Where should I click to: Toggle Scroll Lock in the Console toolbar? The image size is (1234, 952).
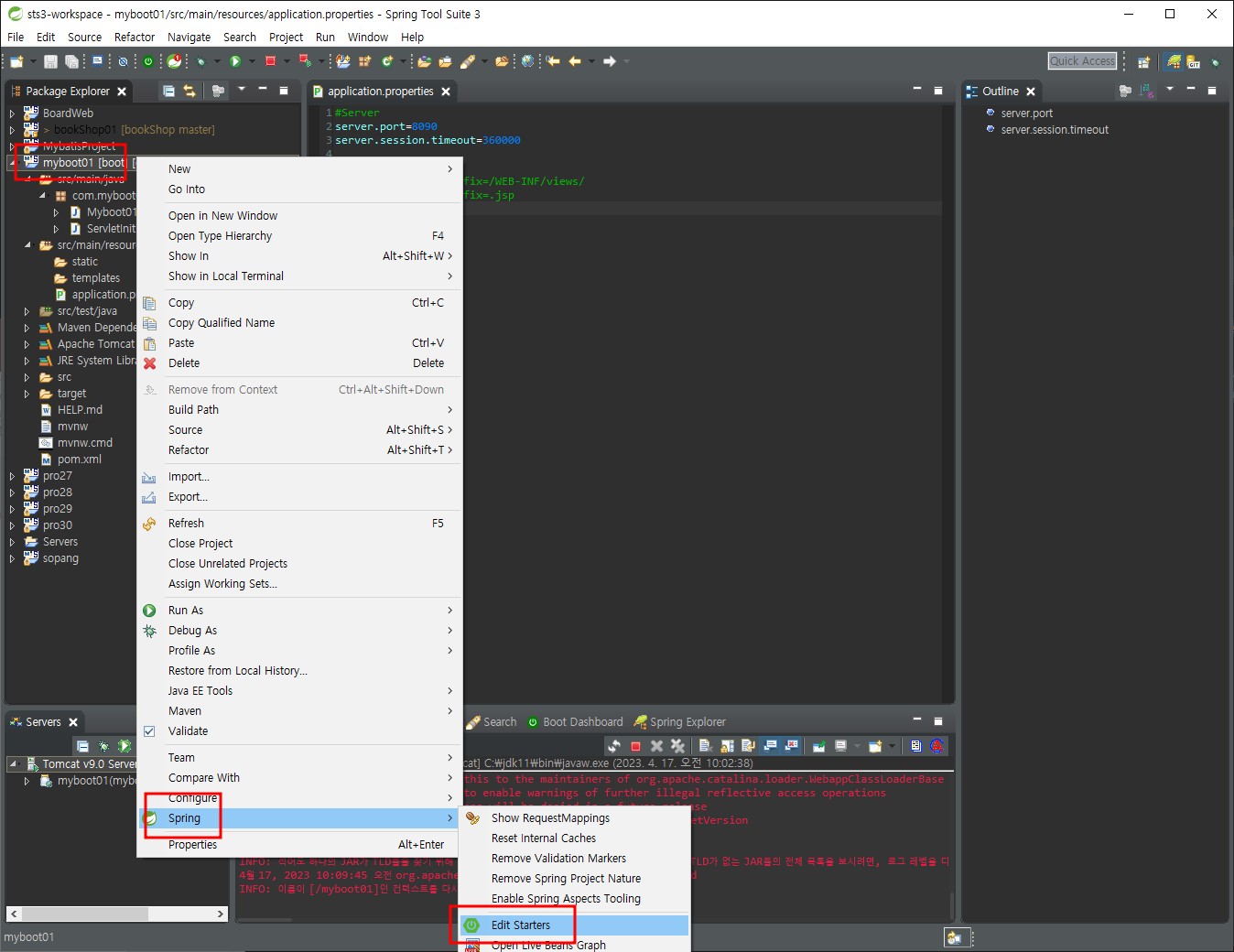[727, 746]
